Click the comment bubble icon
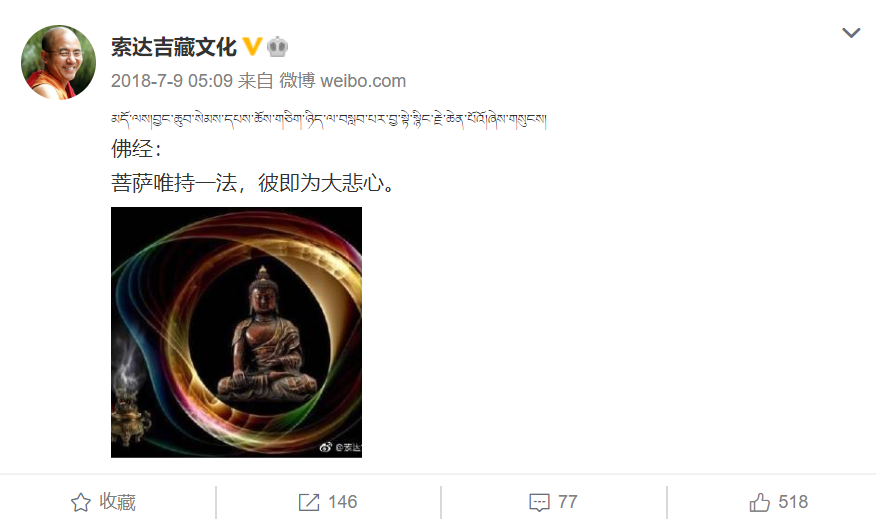The height and width of the screenshot is (526, 876). (x=539, y=503)
